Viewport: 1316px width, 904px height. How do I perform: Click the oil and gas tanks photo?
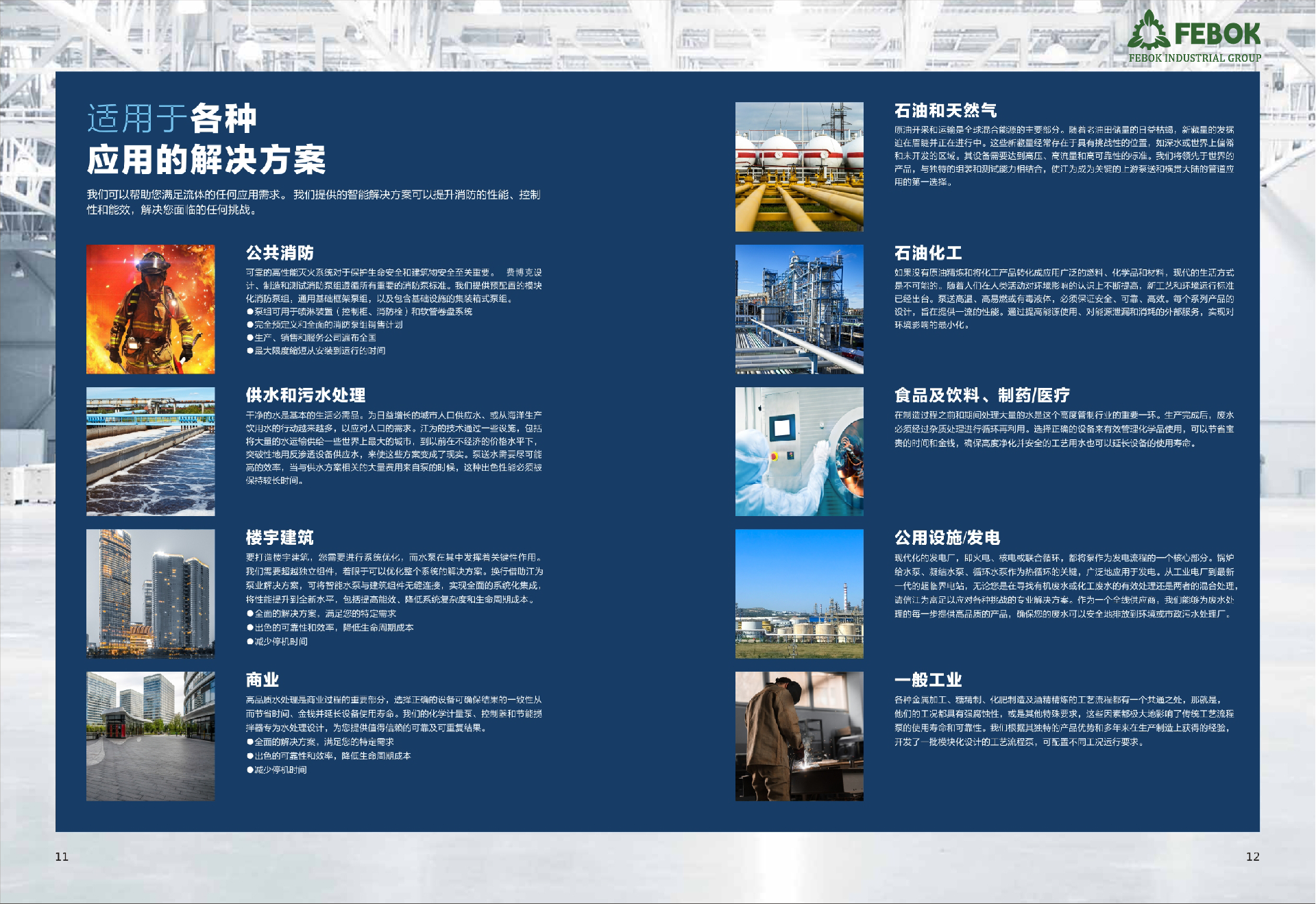coord(799,167)
